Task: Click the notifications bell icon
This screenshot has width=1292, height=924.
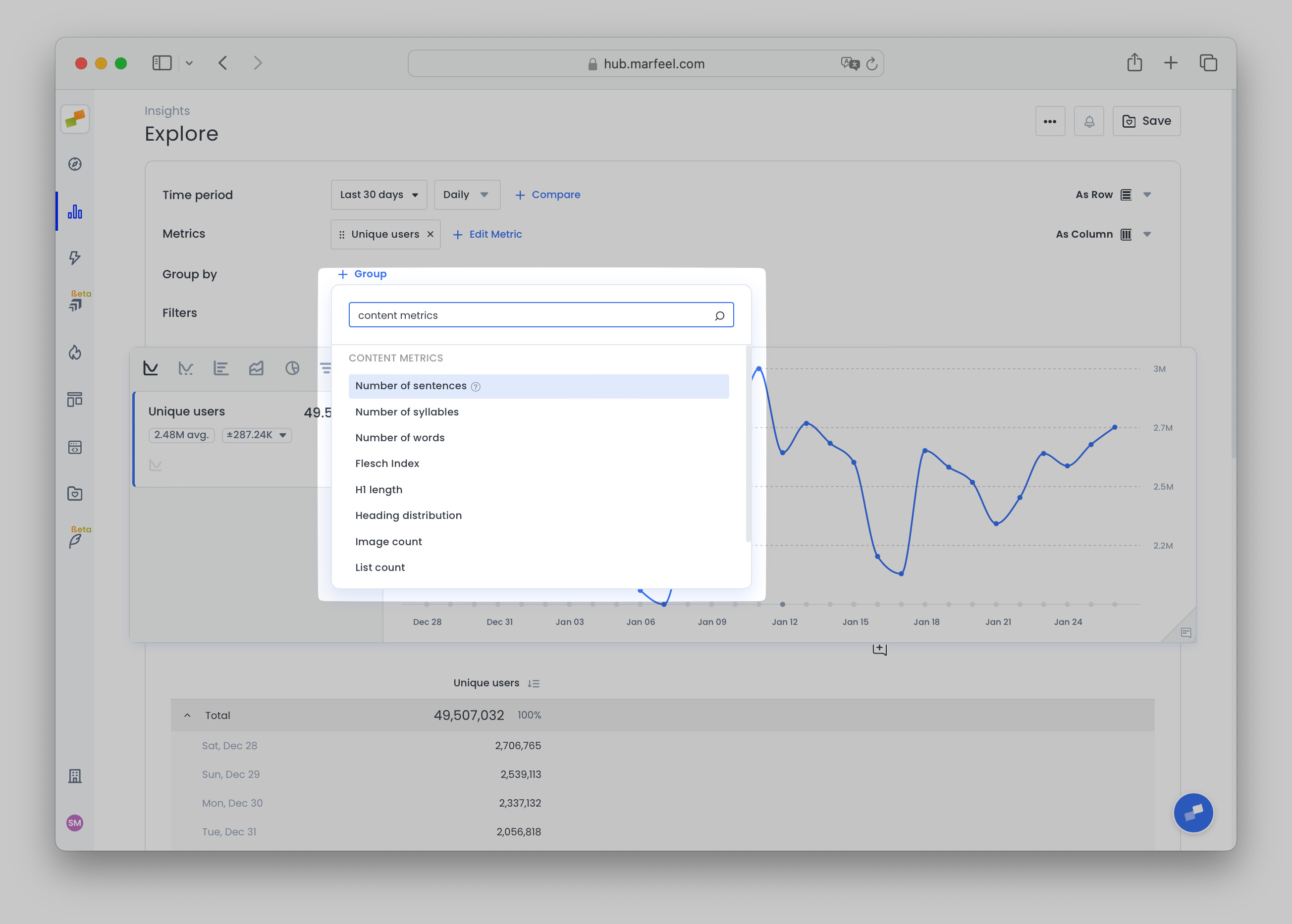Action: tap(1089, 121)
